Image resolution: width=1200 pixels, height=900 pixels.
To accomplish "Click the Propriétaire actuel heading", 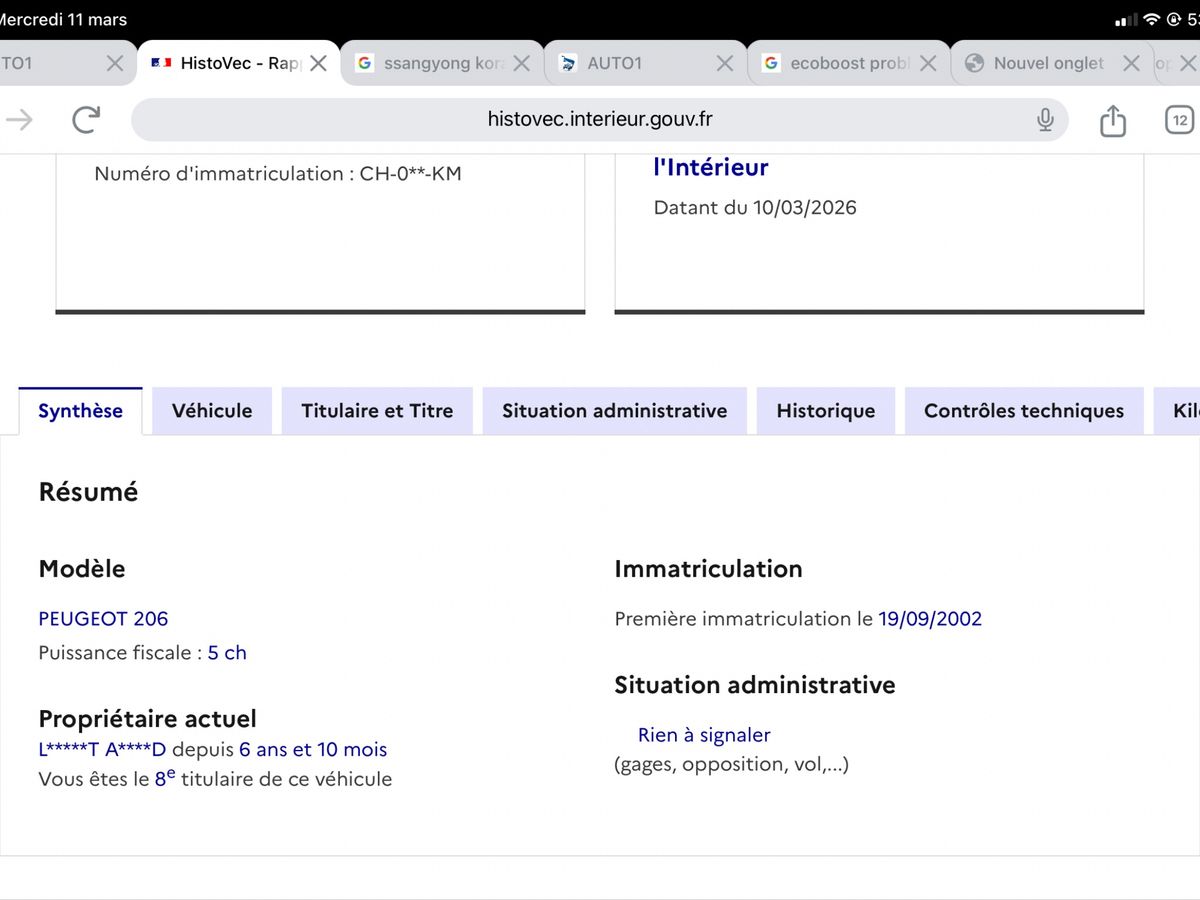I will [147, 719].
